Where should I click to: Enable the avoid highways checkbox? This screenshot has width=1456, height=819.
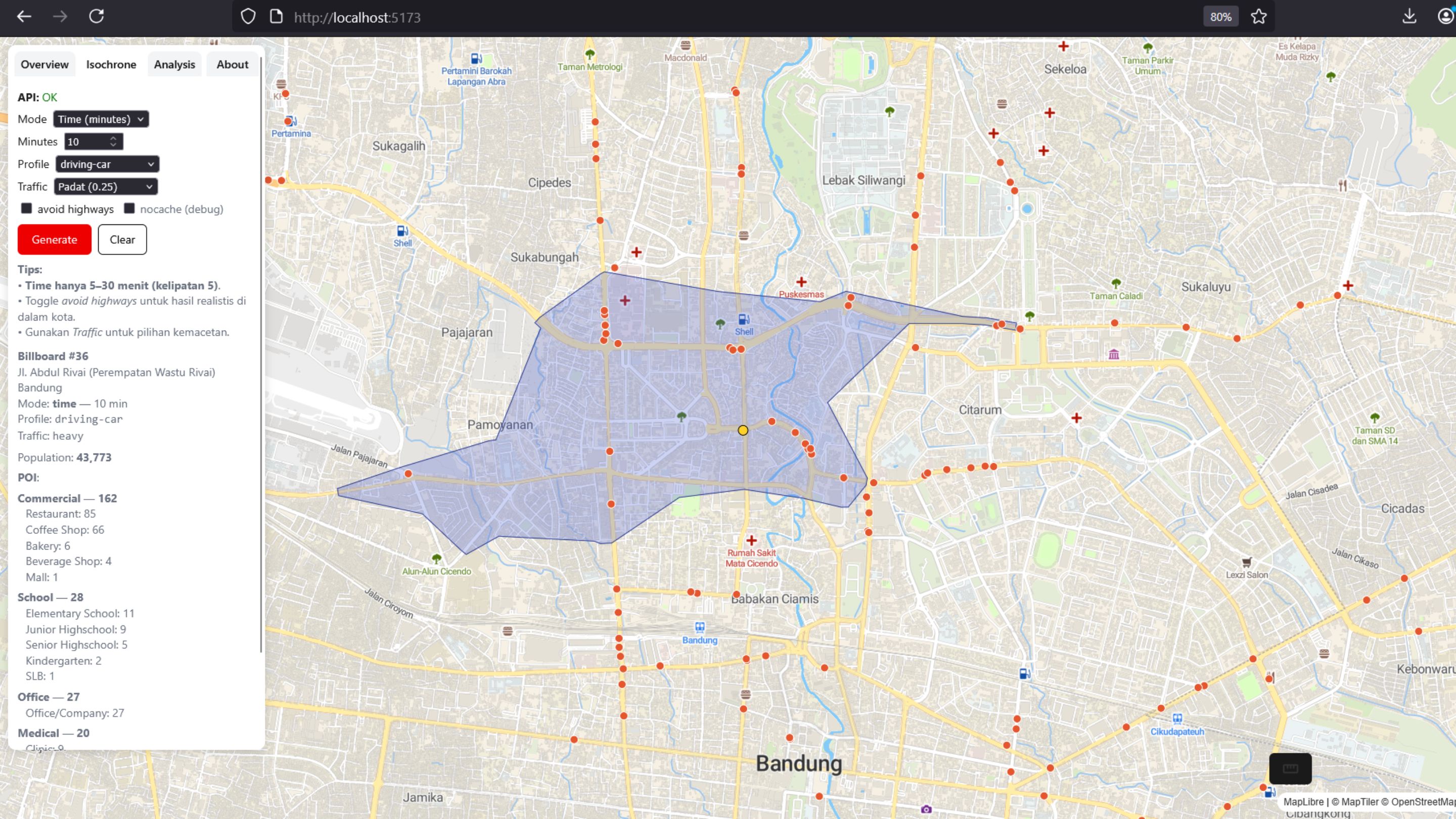pos(27,209)
